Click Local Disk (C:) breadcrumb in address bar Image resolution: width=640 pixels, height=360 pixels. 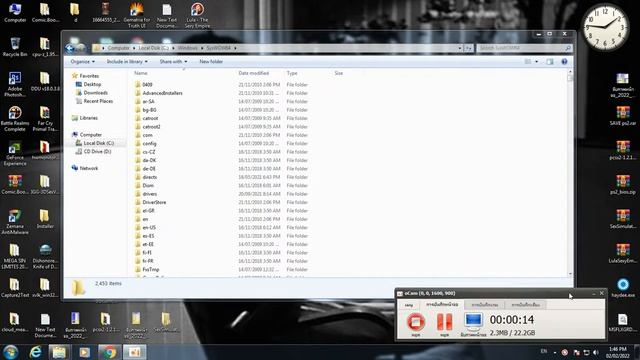click(153, 48)
